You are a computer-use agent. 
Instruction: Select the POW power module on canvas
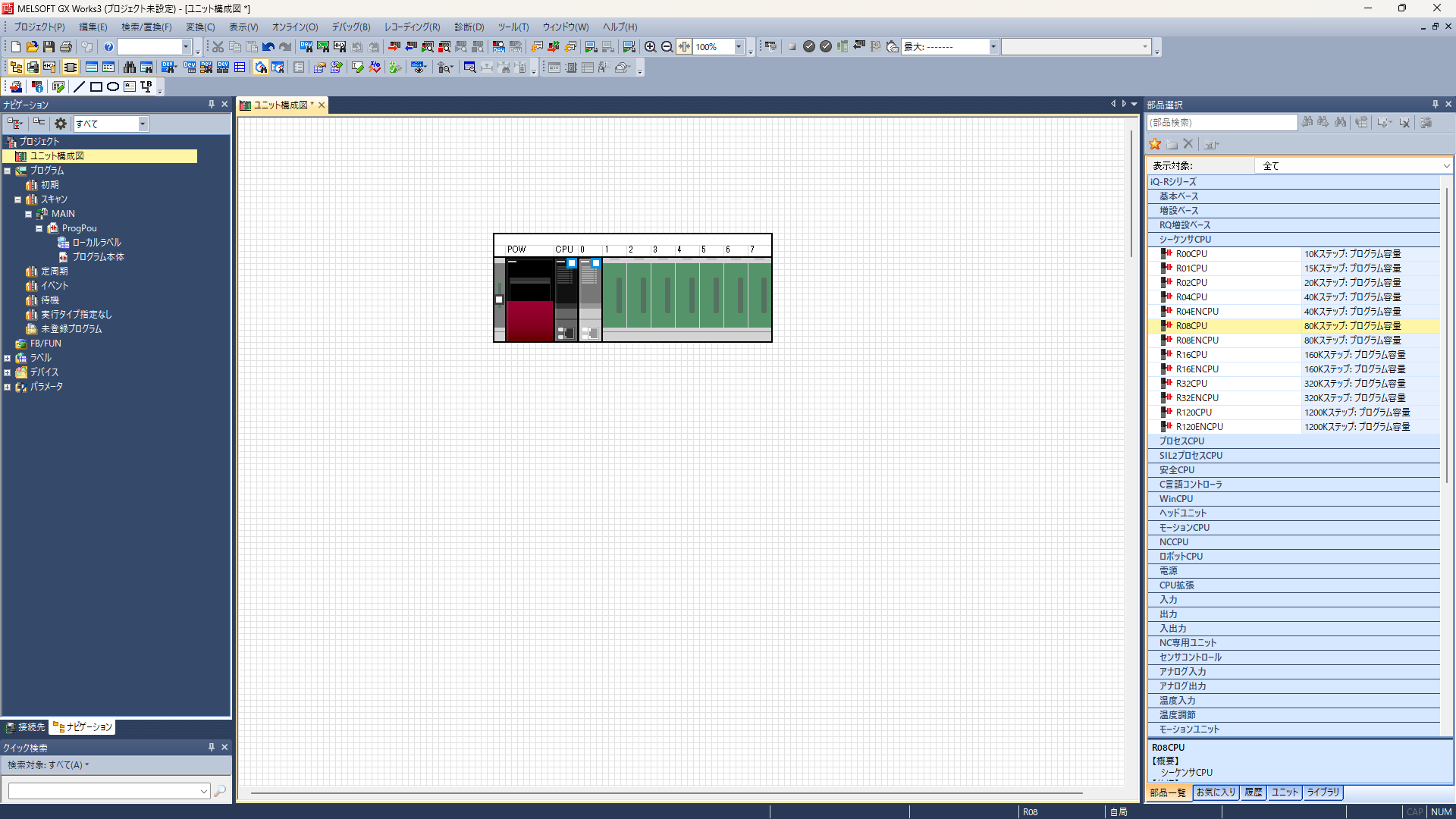(x=529, y=300)
